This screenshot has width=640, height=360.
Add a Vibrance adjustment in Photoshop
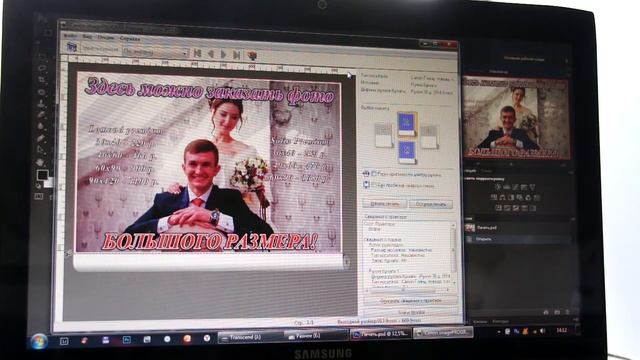point(532,187)
